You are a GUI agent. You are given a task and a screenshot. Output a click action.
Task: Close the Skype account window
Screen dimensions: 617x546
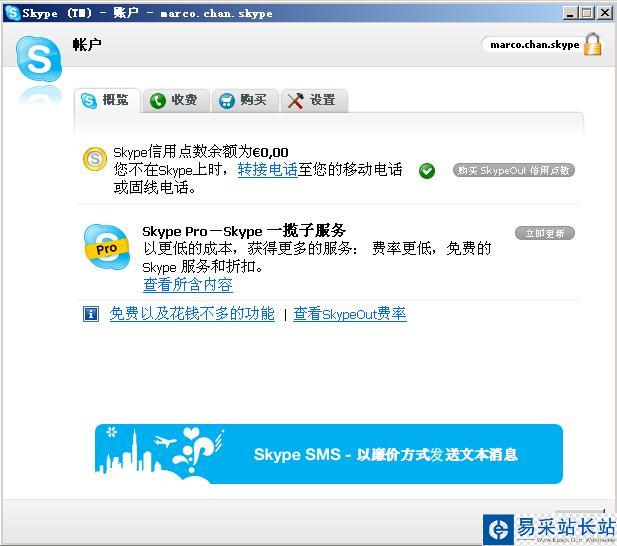604,13
